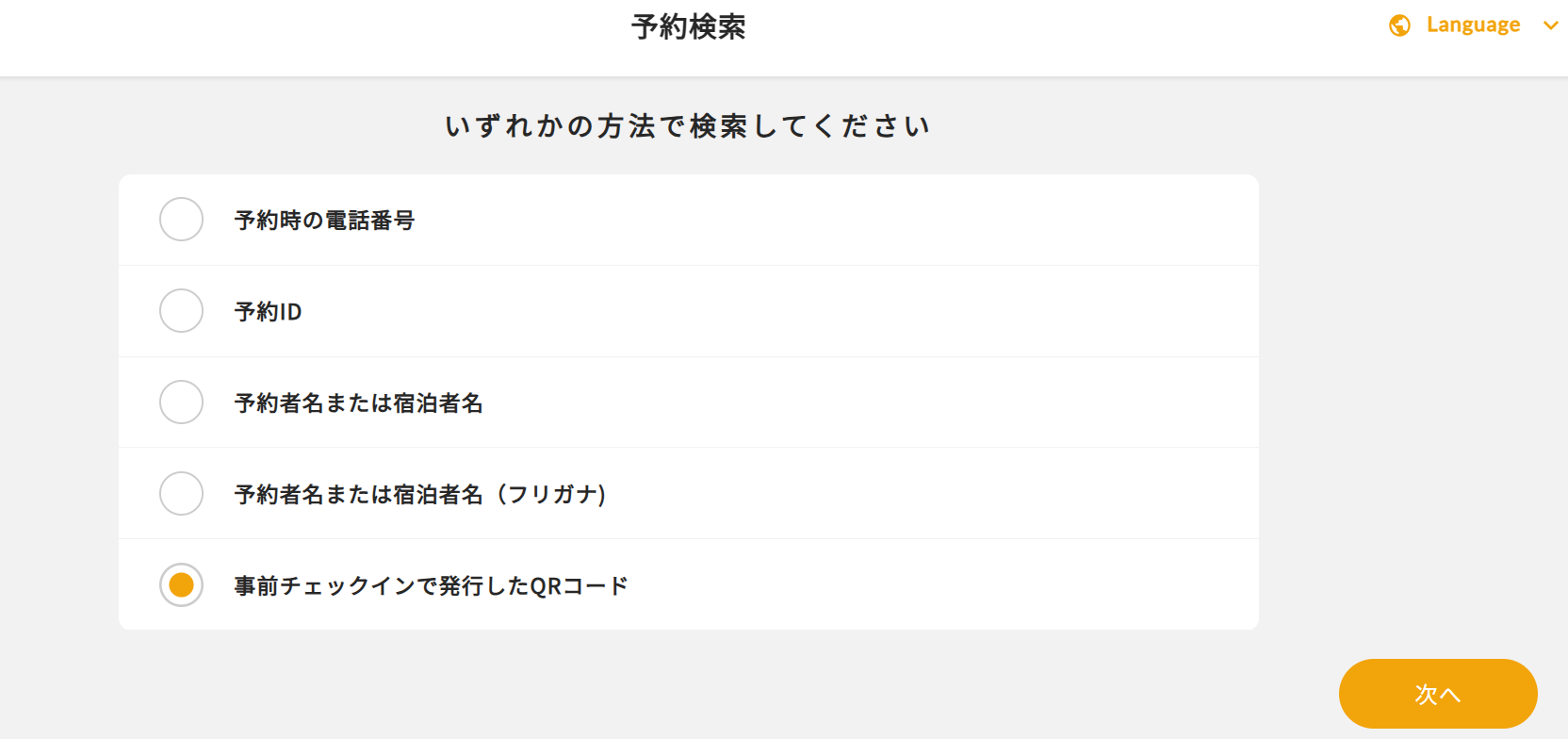
Task: Expand the Language dropdown chevron
Action: coord(1550,25)
